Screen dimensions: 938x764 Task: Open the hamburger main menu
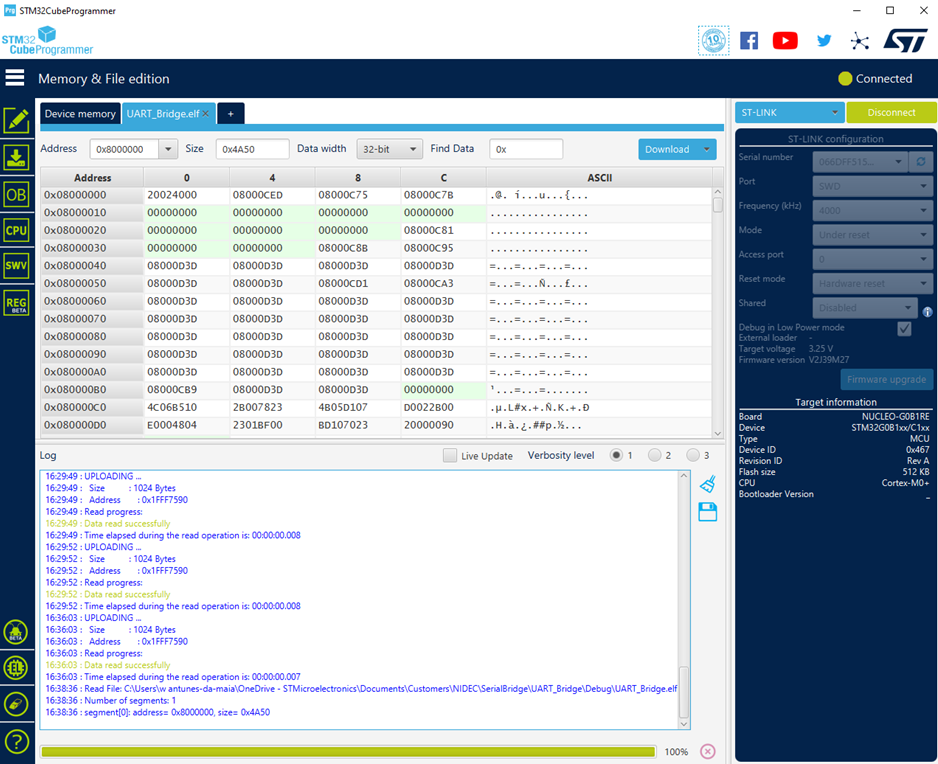[x=15, y=78]
